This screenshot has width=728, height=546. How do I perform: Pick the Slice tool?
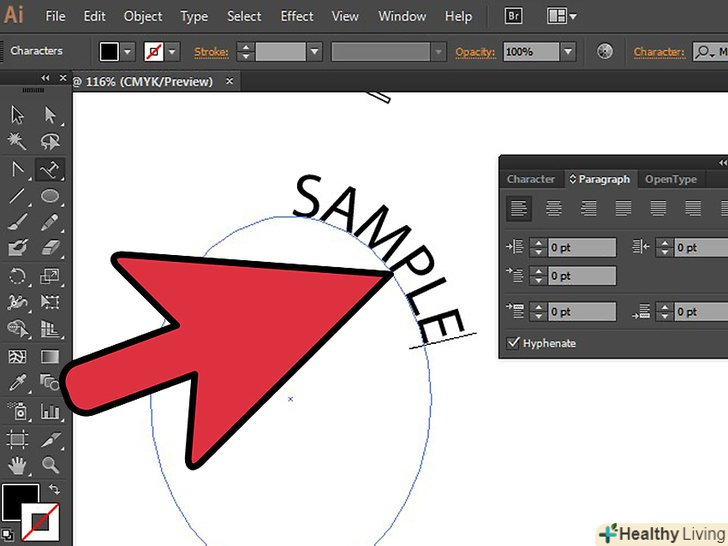(x=50, y=439)
